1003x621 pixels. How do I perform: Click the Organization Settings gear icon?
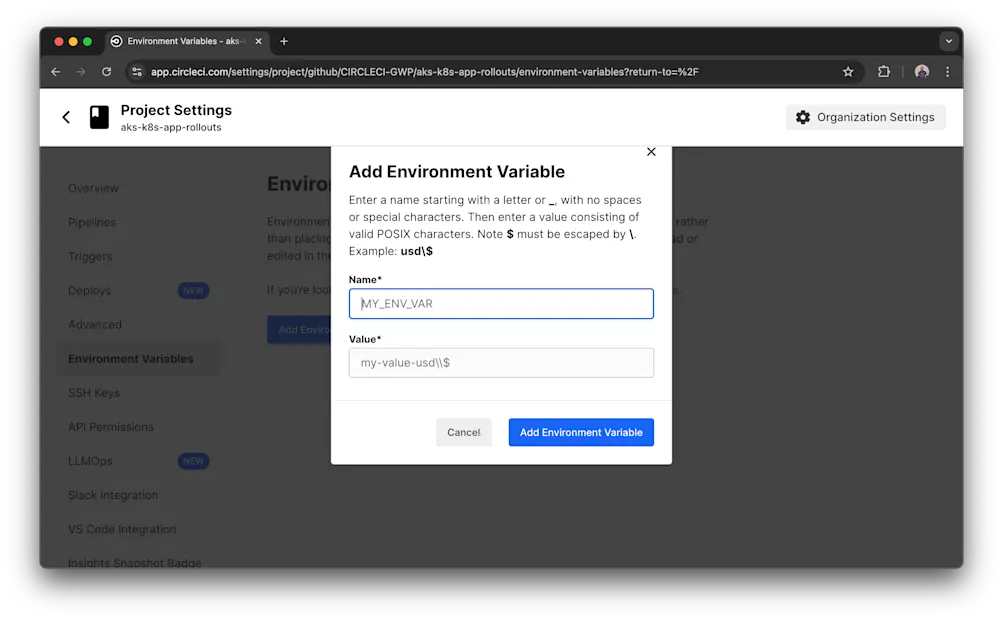pyautogui.click(x=802, y=117)
